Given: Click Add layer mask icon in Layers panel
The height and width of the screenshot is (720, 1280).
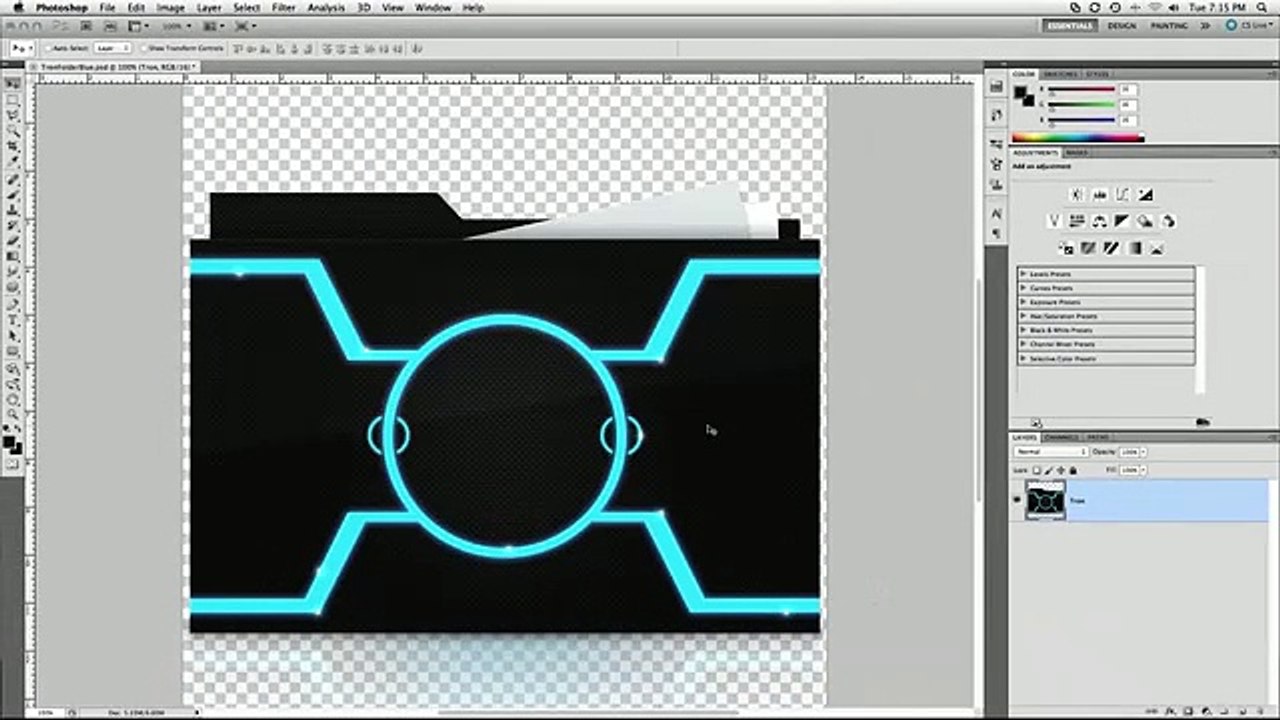Looking at the screenshot, I should (1188, 711).
